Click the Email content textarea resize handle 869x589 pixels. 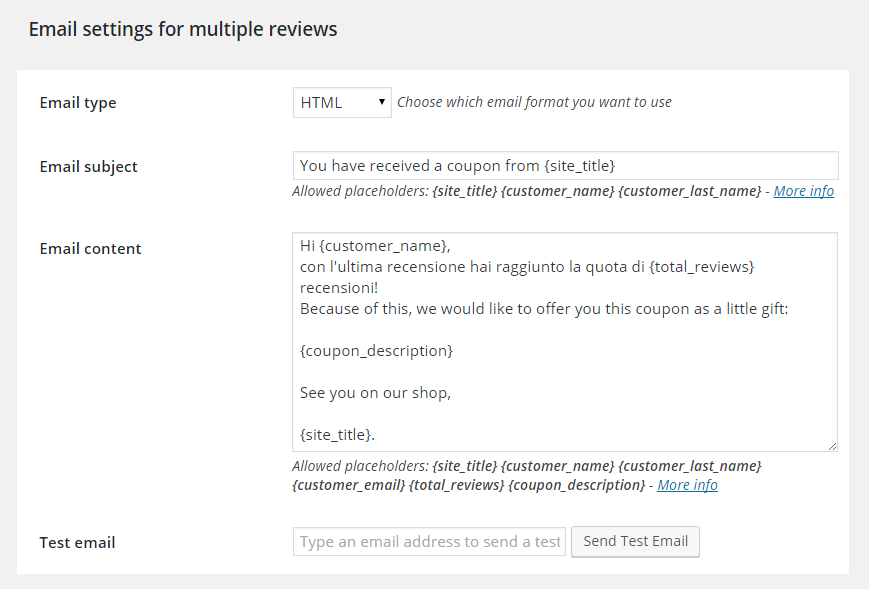tap(832, 447)
